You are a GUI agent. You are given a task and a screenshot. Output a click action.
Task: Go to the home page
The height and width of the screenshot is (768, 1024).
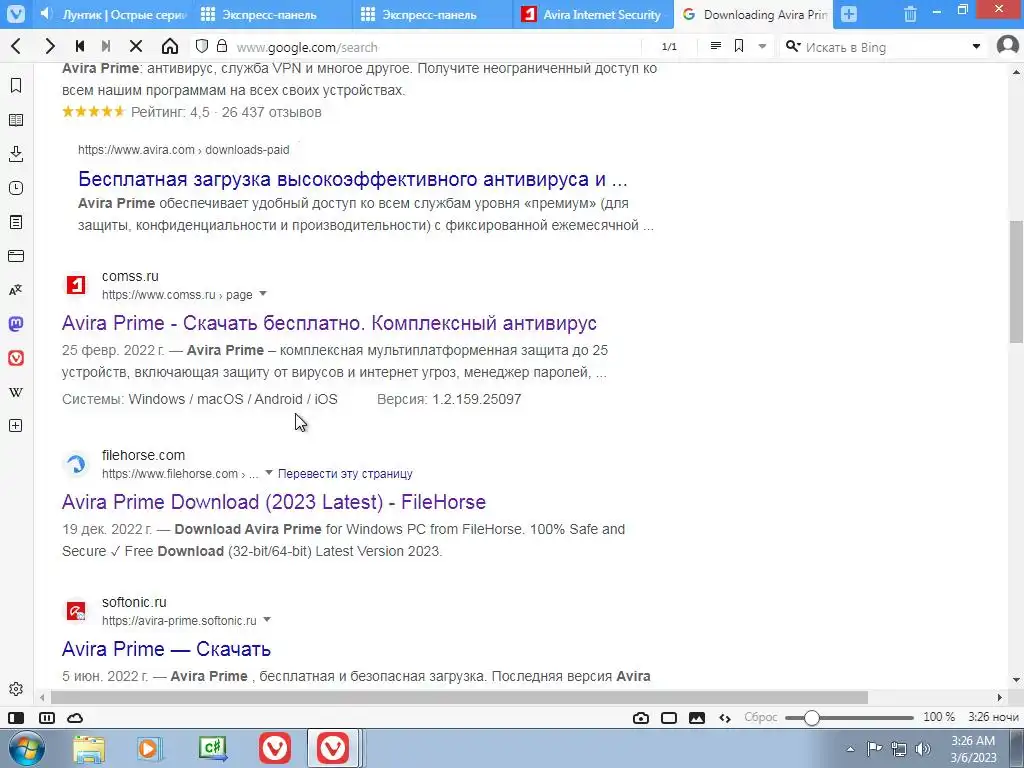point(170,46)
